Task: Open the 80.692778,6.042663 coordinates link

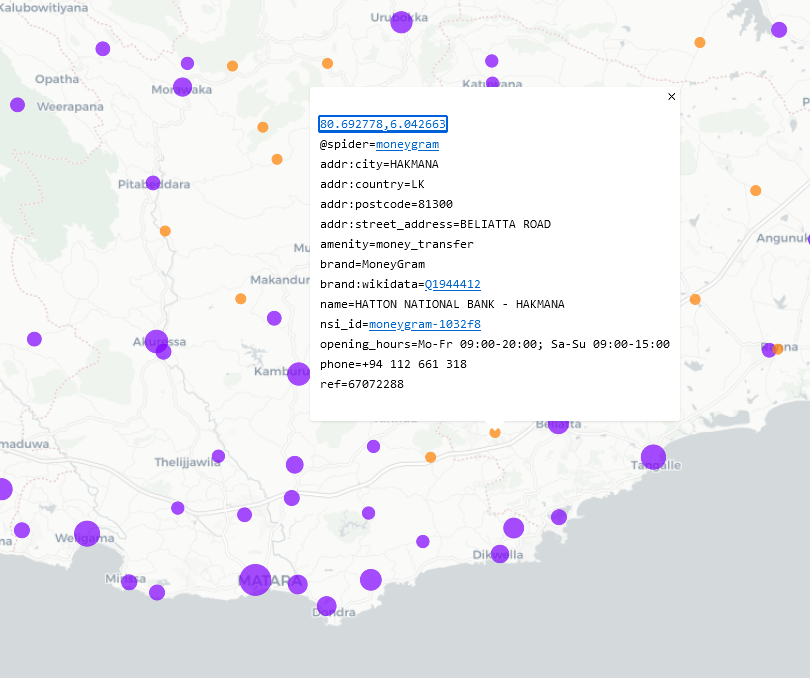Action: (x=383, y=124)
